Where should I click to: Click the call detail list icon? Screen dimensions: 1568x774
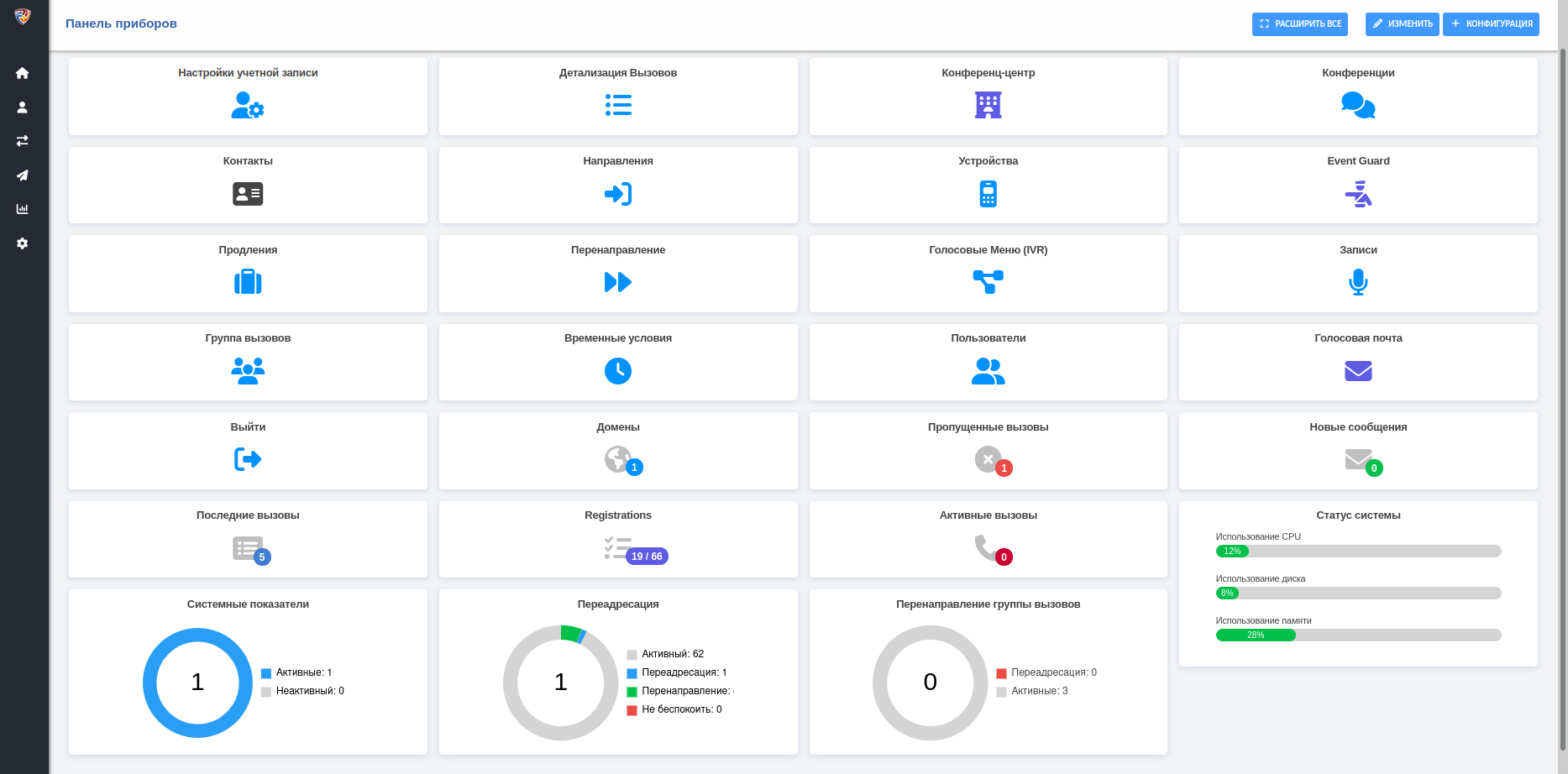[618, 105]
